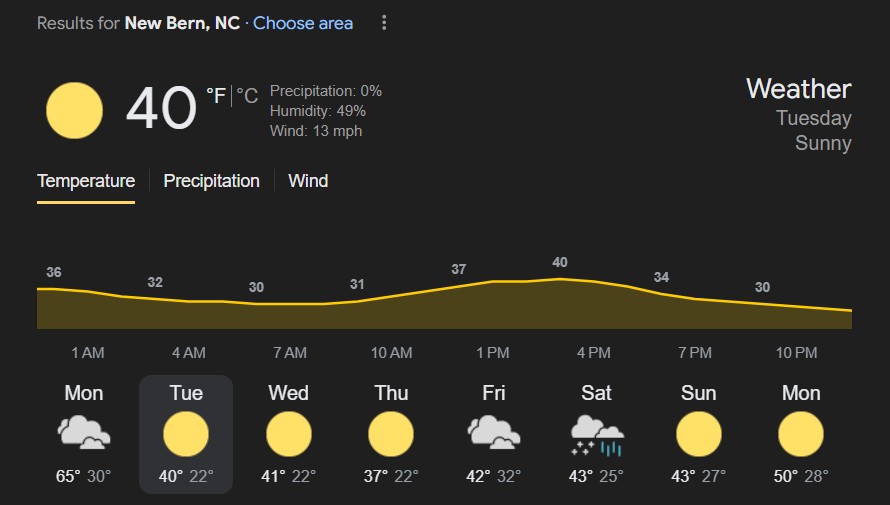Switch to the Precipitation tab
This screenshot has width=890, height=505.
click(211, 181)
